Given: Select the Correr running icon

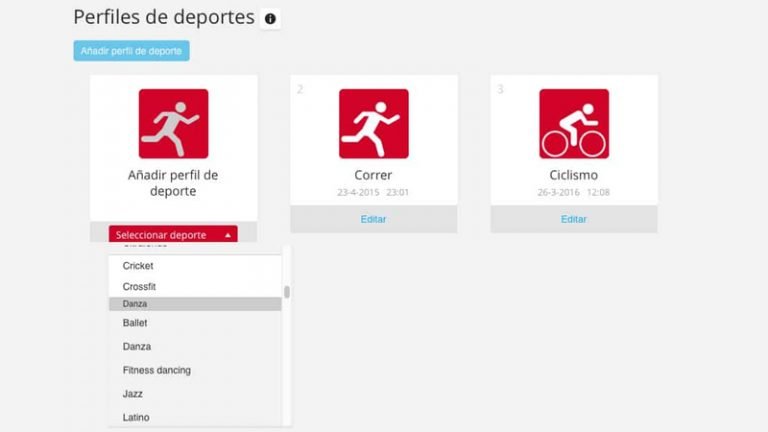Looking at the screenshot, I should pos(374,123).
